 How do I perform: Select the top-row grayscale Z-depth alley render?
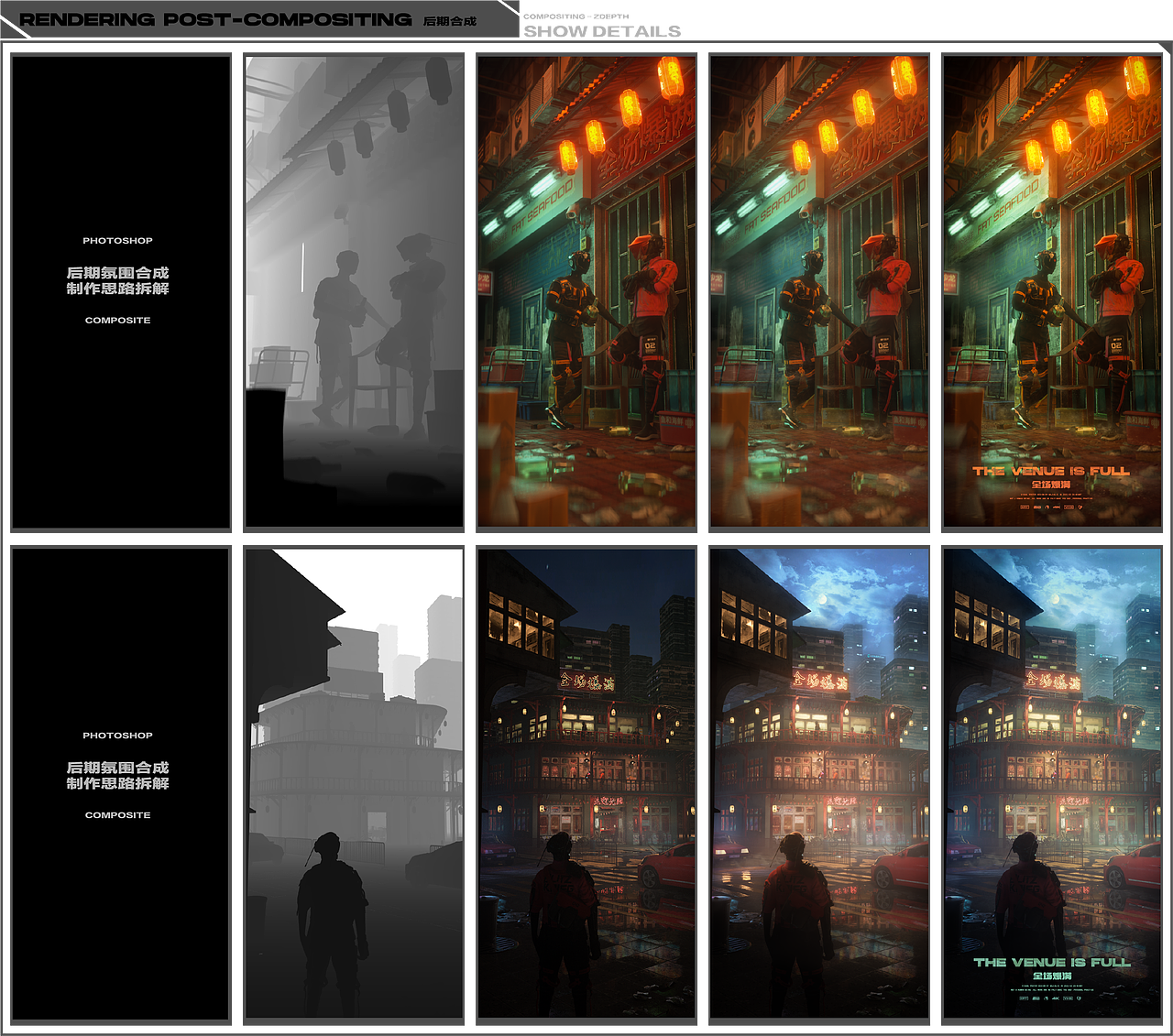click(354, 292)
